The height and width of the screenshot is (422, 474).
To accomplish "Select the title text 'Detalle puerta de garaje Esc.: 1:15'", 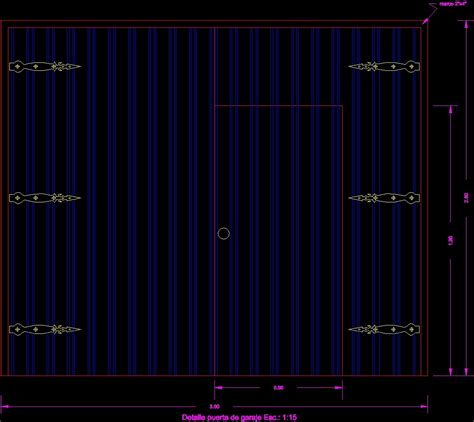I will click(x=239, y=417).
